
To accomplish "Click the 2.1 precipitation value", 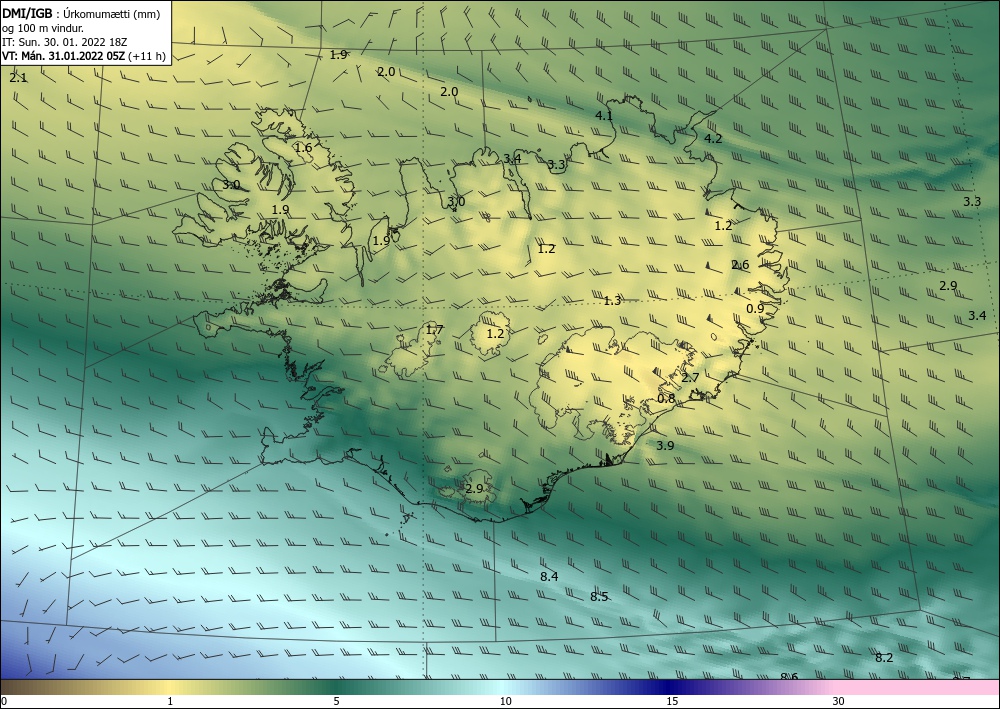I will [18, 78].
